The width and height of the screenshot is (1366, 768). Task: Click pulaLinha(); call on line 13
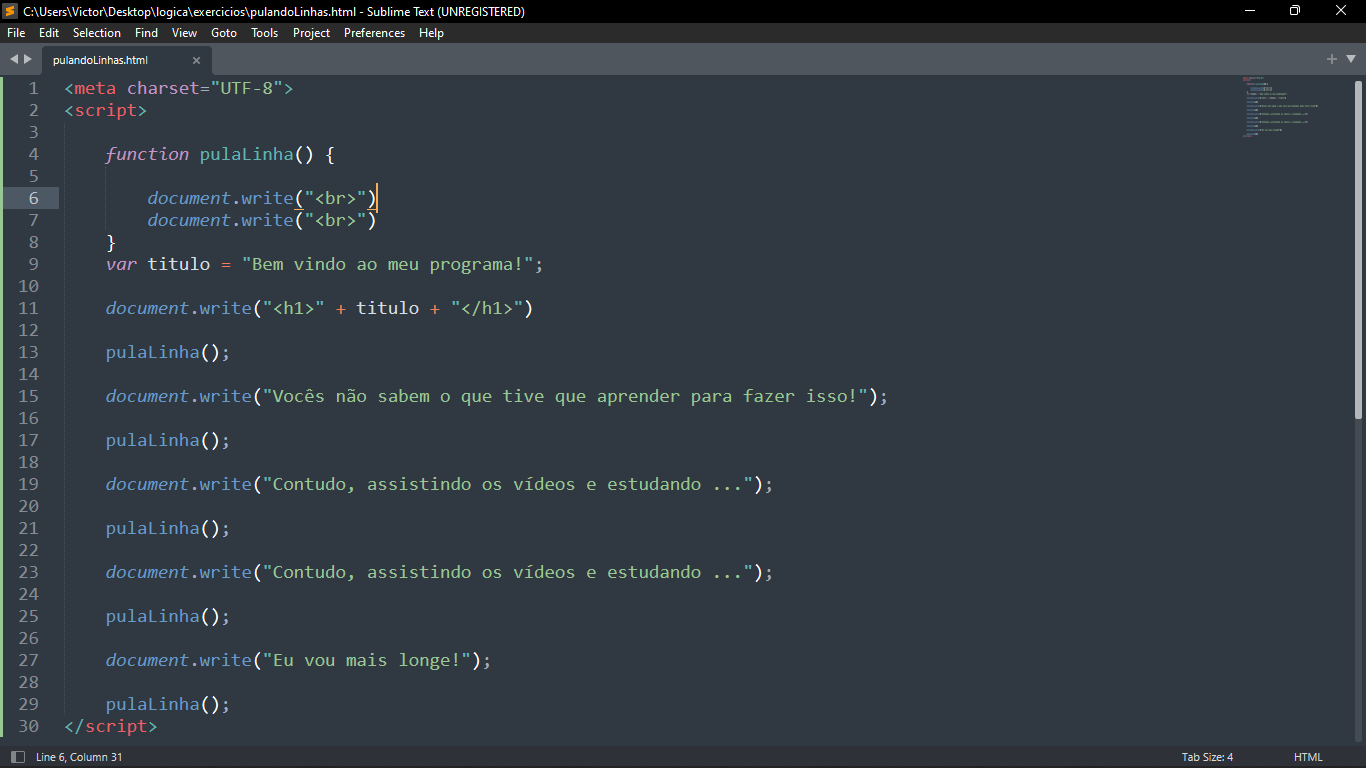(168, 352)
